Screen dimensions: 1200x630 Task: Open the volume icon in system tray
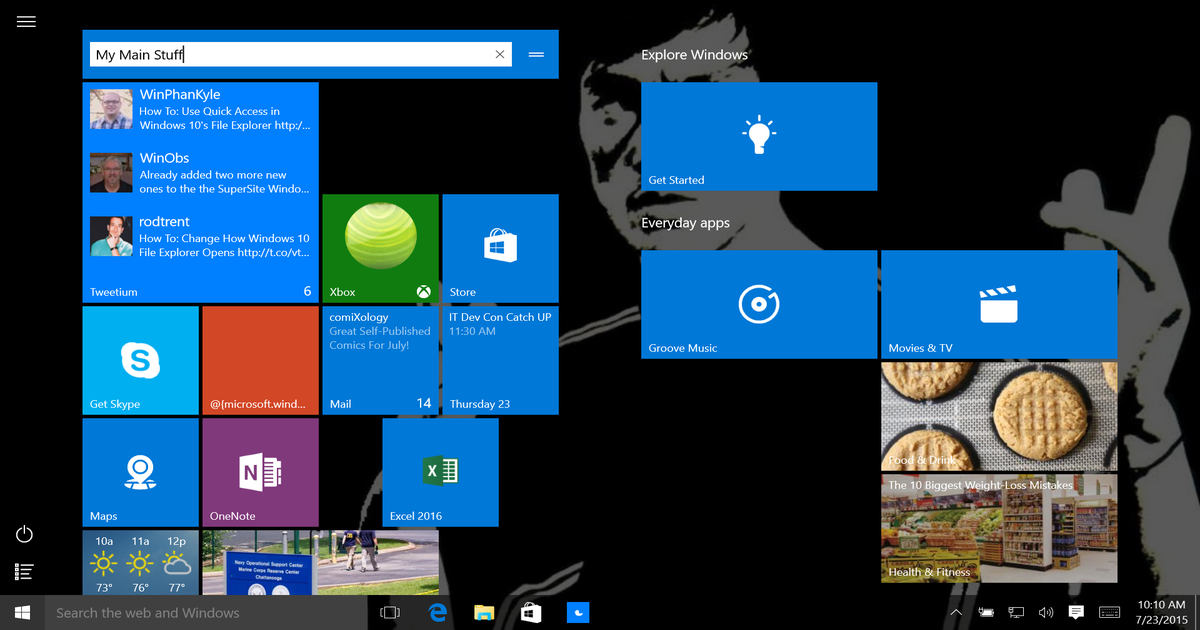(x=1046, y=612)
